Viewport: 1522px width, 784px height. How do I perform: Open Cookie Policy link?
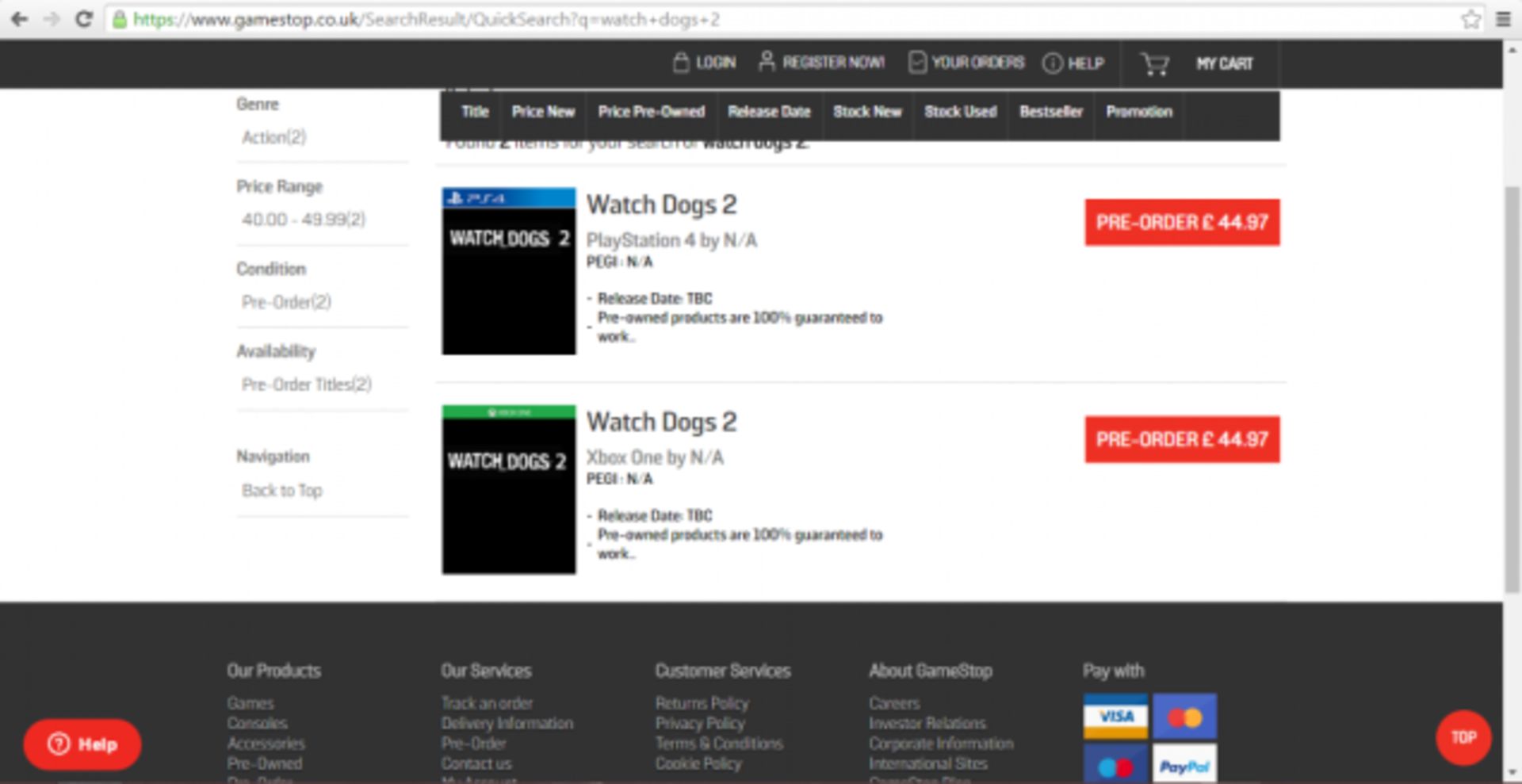click(x=698, y=763)
